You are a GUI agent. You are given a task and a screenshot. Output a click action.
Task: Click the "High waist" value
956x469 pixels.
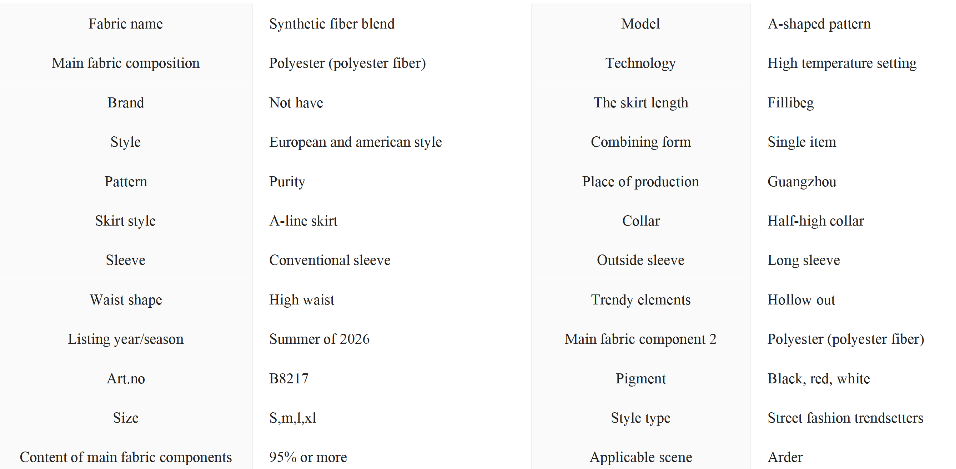coord(301,300)
